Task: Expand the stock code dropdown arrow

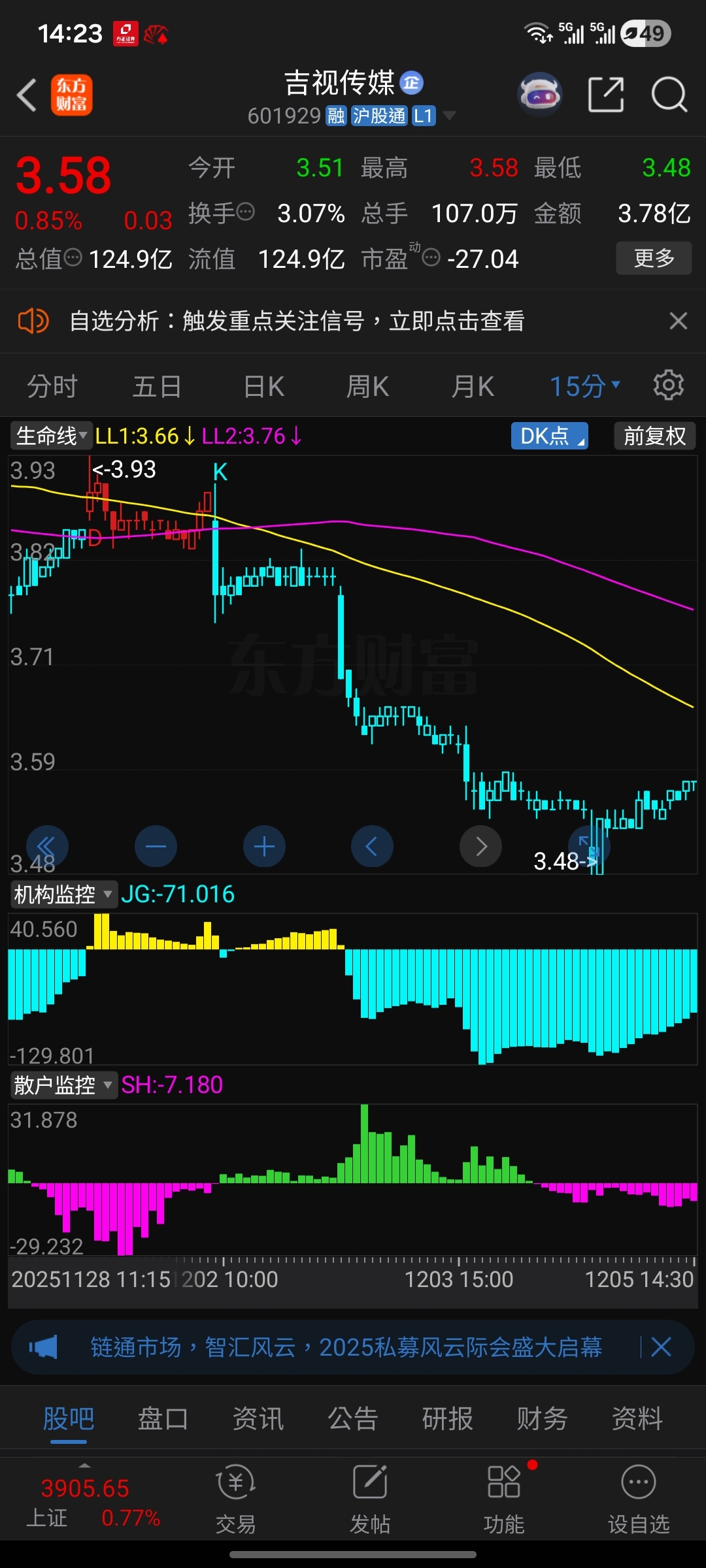Action: click(449, 116)
